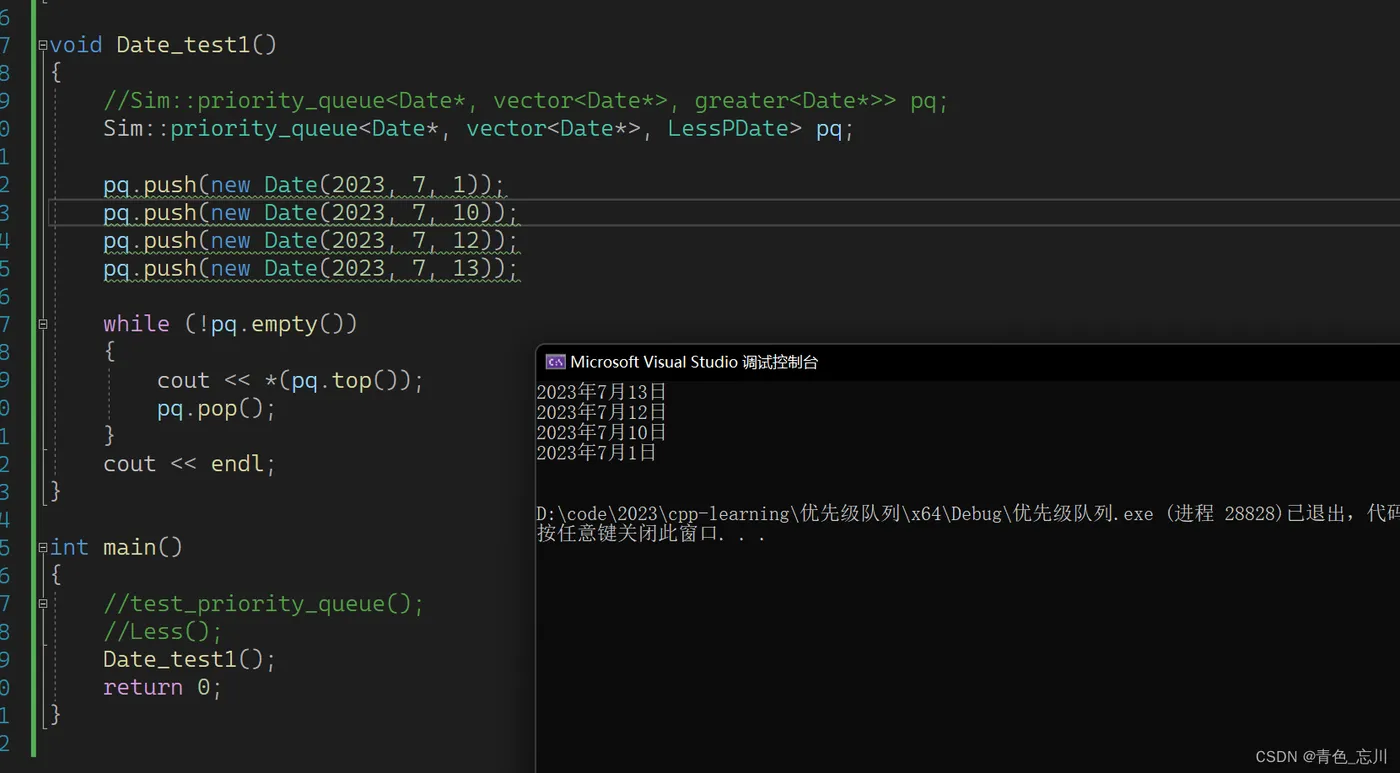Click the Microsoft Visual Studio console title
The image size is (1400, 773).
tap(693, 363)
